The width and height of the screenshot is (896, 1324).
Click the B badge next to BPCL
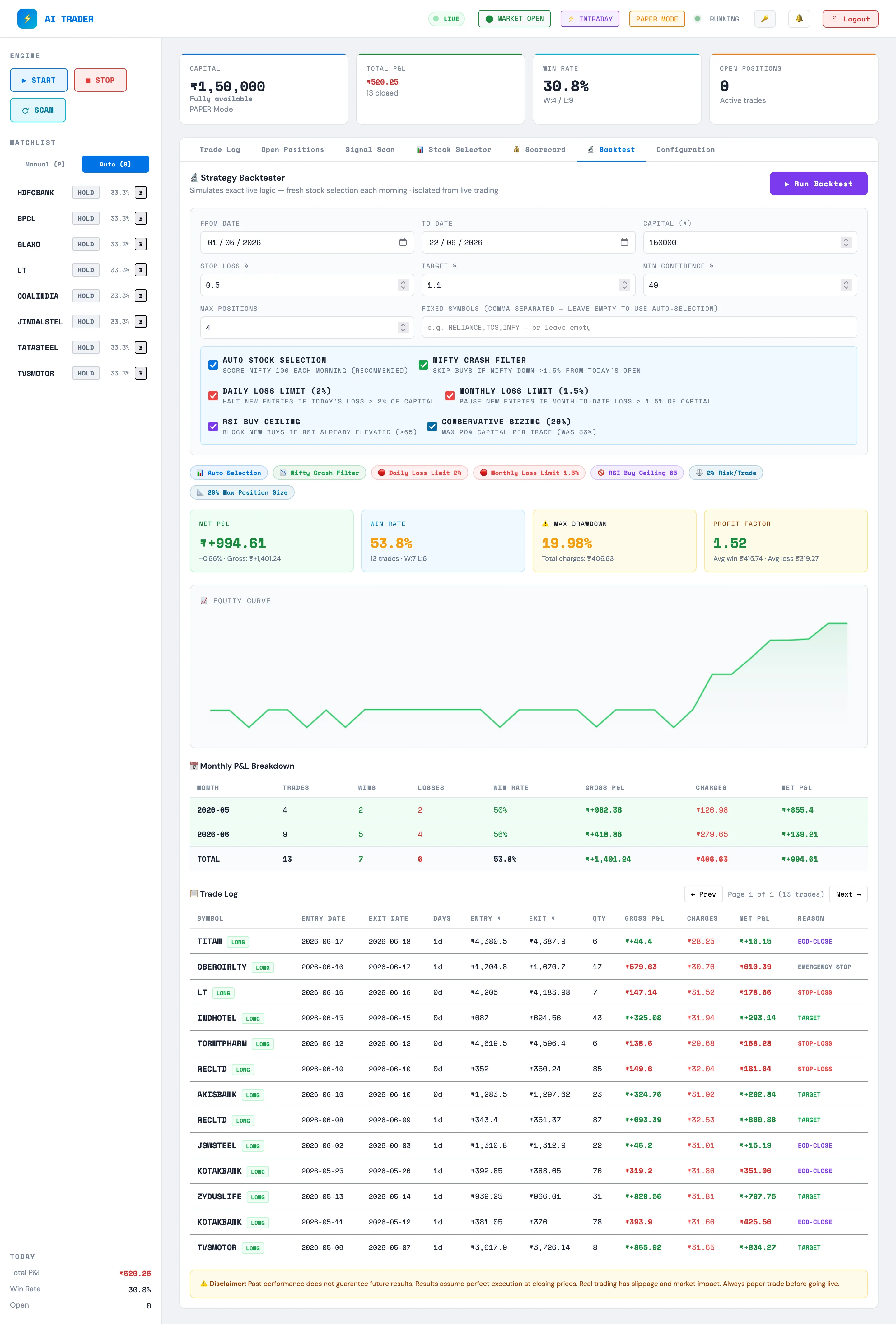click(141, 218)
